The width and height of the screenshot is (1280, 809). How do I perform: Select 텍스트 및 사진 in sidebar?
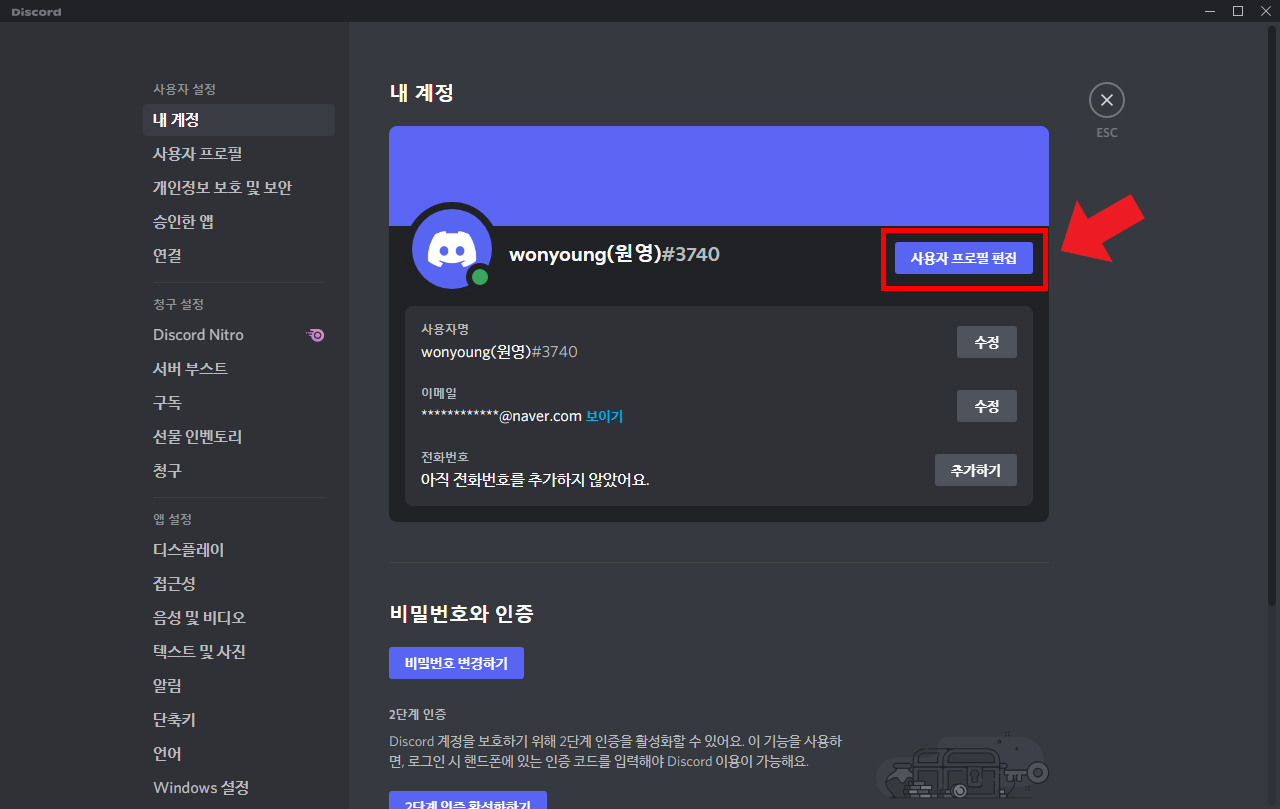[239, 652]
